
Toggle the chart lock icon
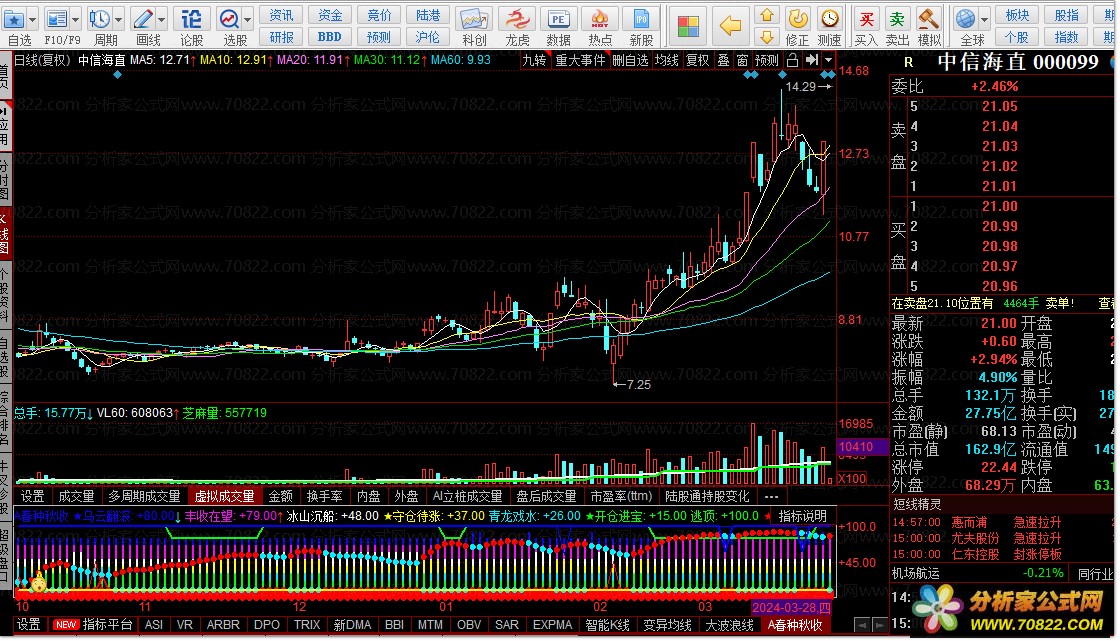pyautogui.click(x=792, y=61)
